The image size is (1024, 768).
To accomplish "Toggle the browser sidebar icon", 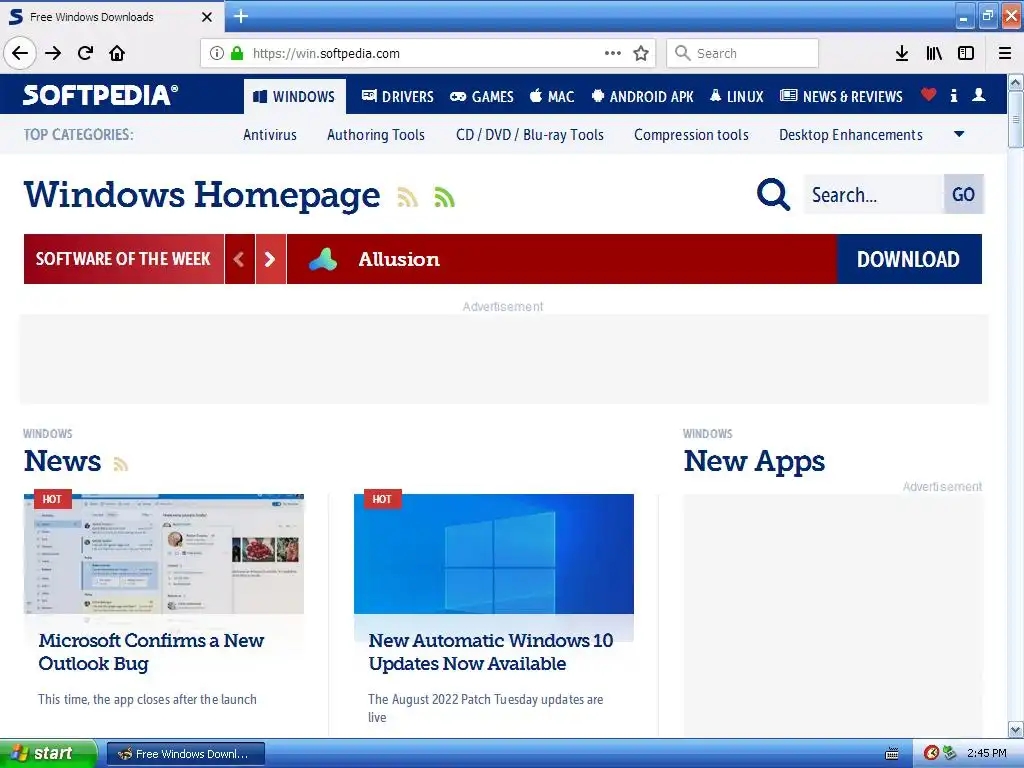I will click(x=966, y=53).
